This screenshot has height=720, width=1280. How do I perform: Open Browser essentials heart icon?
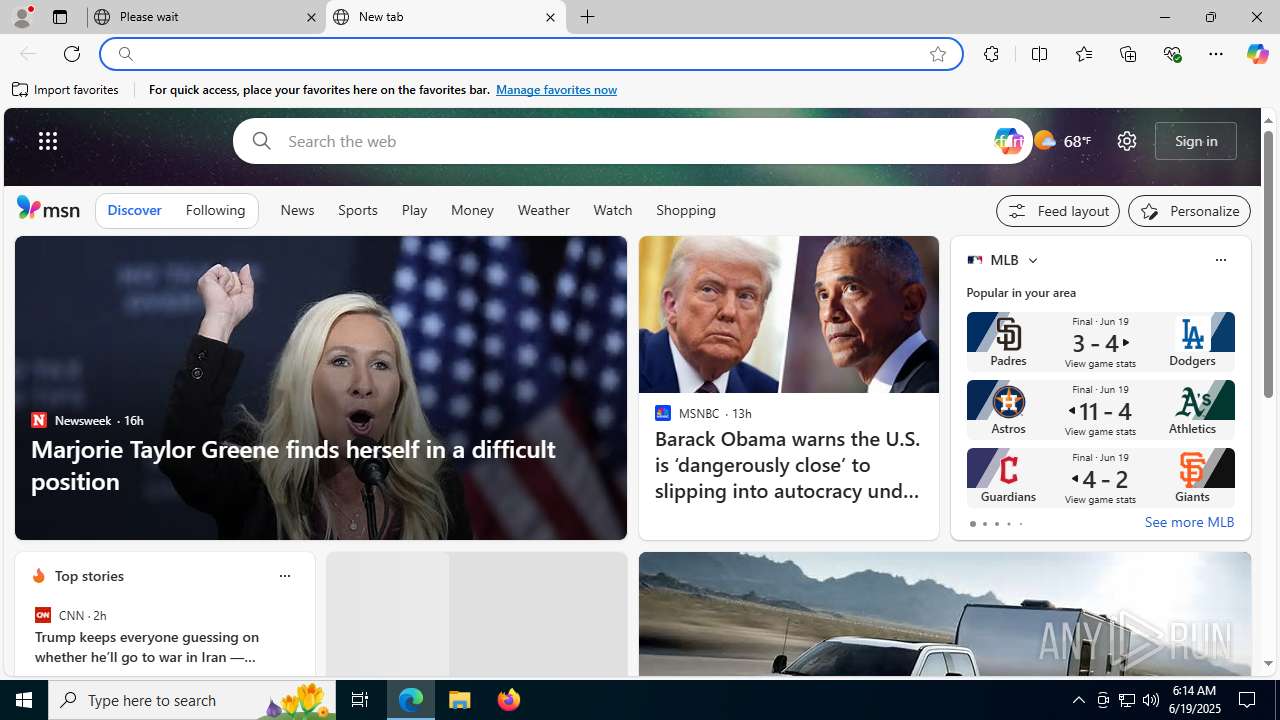[1172, 54]
